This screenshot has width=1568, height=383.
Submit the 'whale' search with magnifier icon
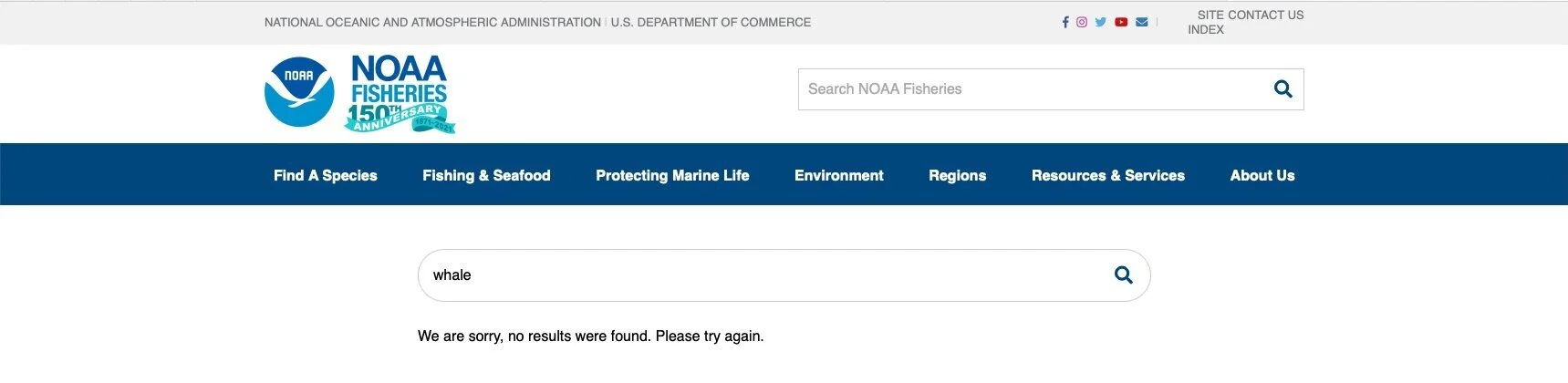(1124, 275)
